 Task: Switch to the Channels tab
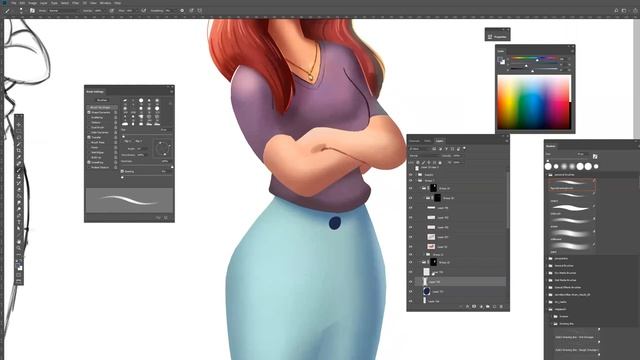414,141
